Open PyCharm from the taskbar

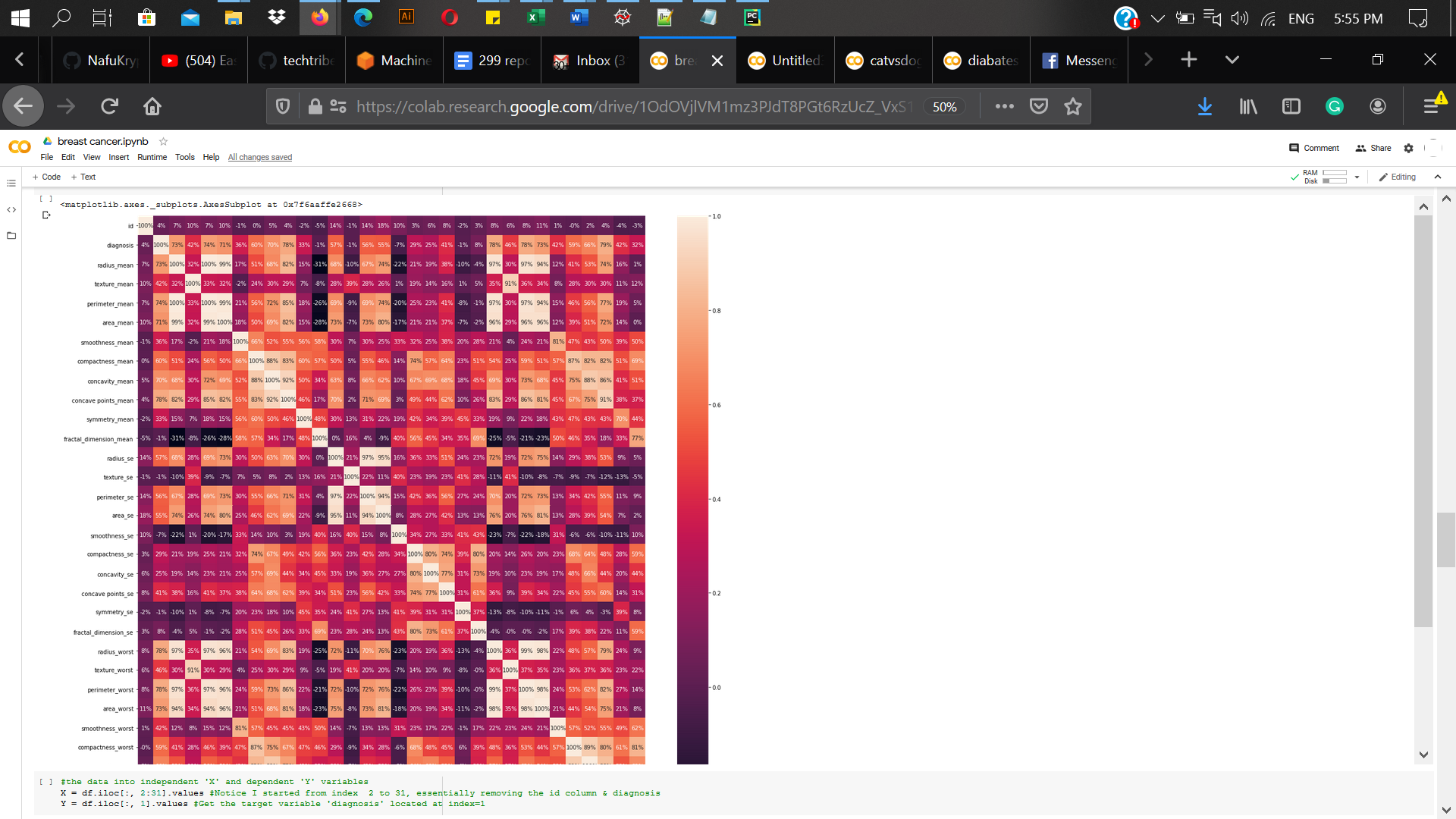click(752, 17)
